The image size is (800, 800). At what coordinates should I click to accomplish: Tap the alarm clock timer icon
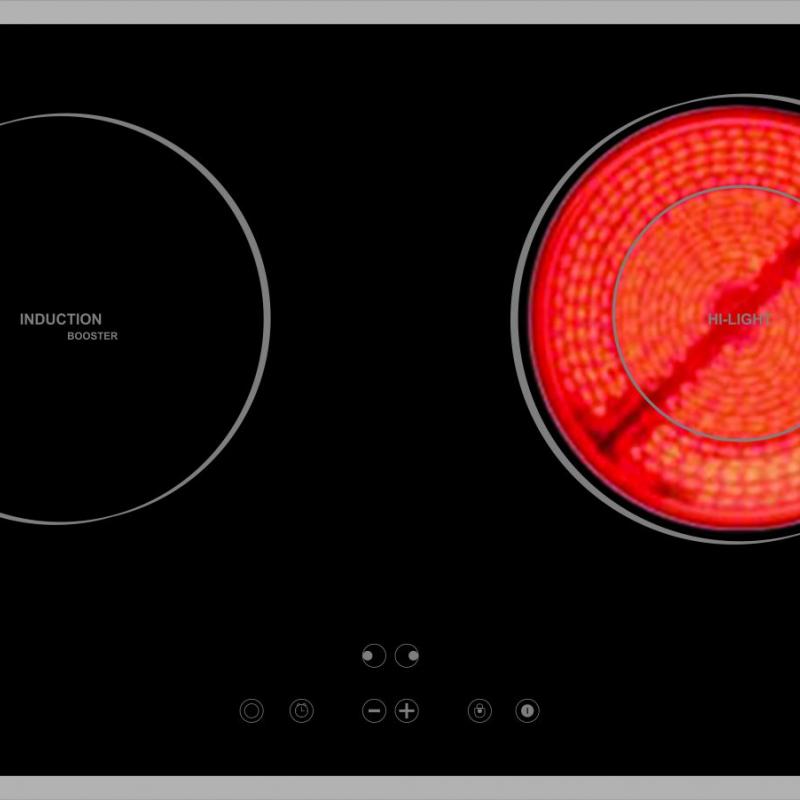[x=302, y=711]
